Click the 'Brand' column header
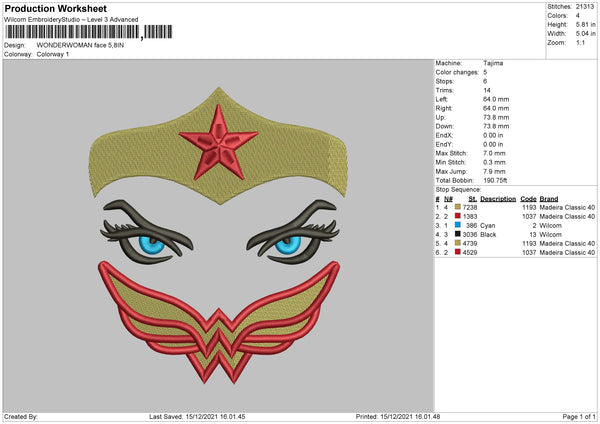This screenshot has height=424, width=600. coord(549,199)
